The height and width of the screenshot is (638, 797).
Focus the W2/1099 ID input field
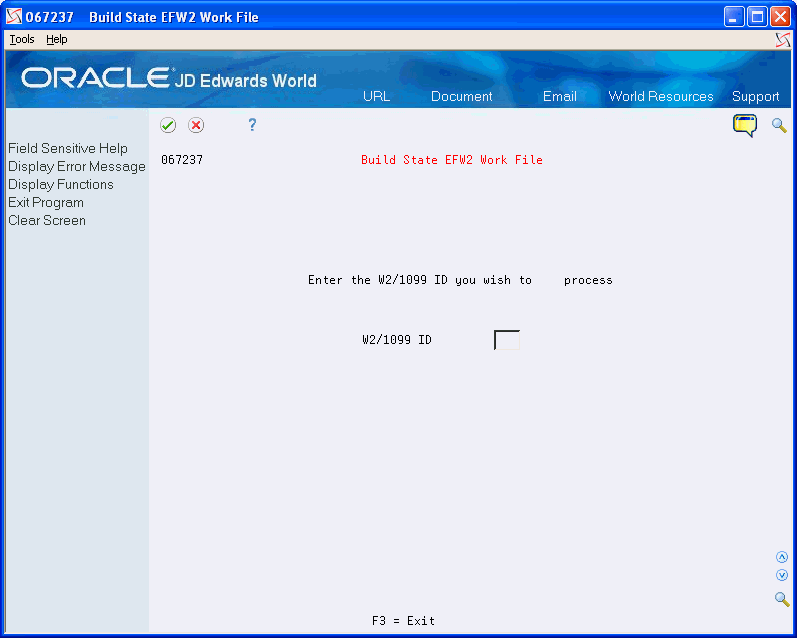[x=507, y=340]
